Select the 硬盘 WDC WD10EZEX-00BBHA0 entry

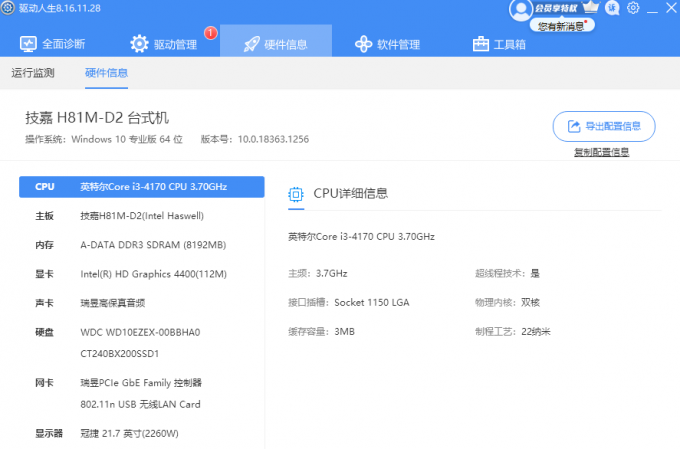pos(140,333)
